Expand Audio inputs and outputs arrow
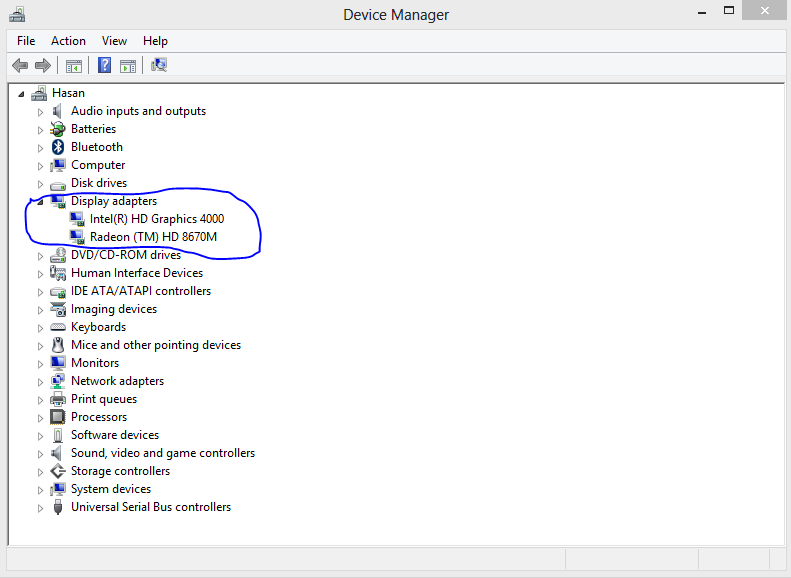 click(40, 112)
